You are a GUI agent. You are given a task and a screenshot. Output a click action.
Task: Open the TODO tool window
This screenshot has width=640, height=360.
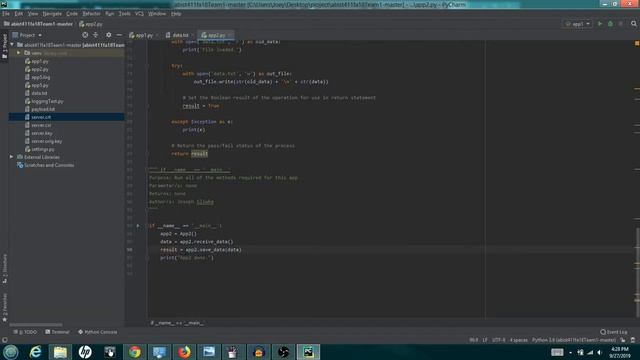pyautogui.click(x=25, y=332)
